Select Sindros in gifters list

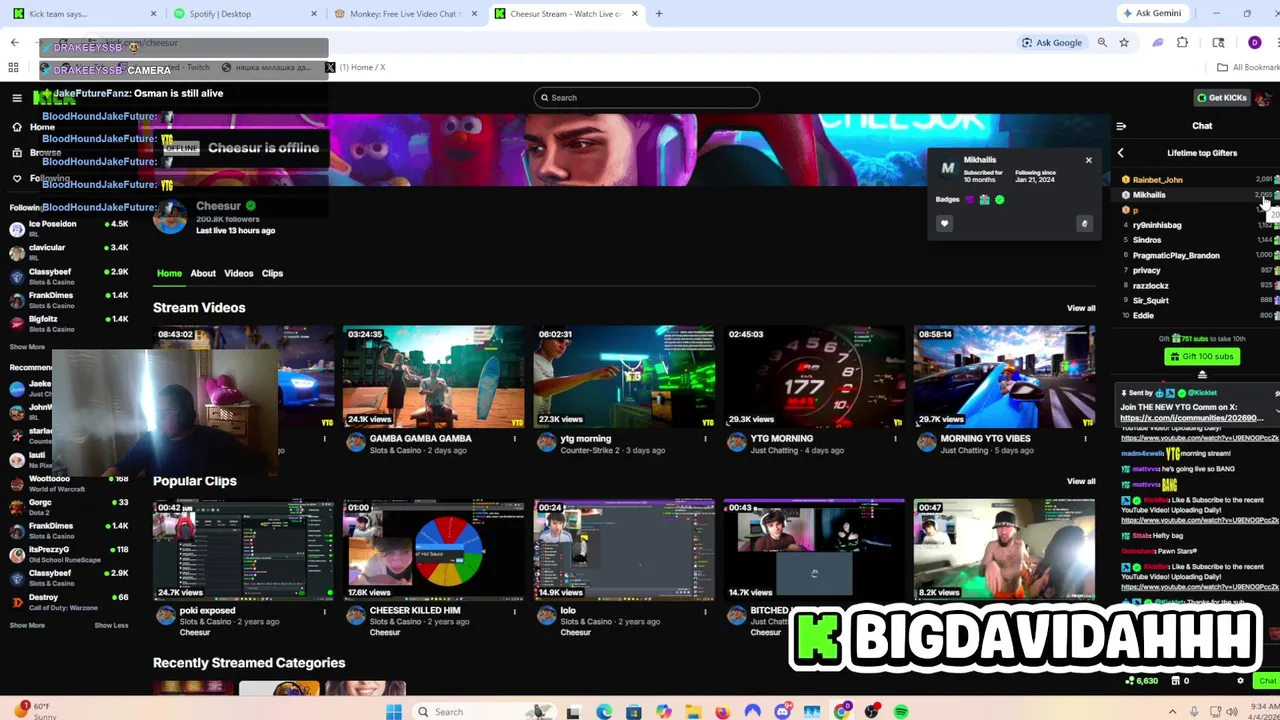coord(1147,240)
